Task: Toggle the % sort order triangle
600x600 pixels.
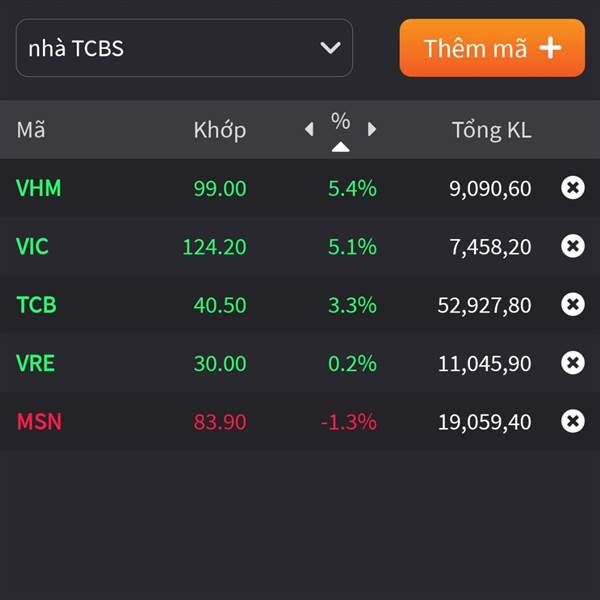Action: coord(341,147)
